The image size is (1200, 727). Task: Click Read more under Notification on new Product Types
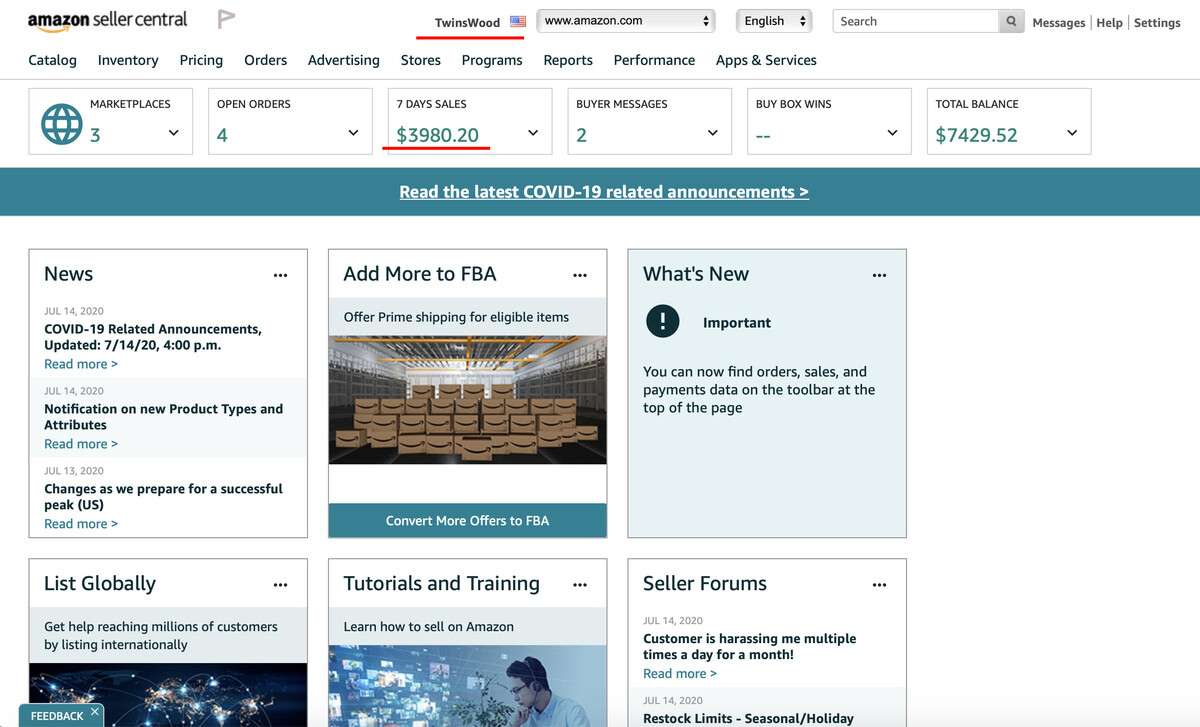tap(81, 444)
